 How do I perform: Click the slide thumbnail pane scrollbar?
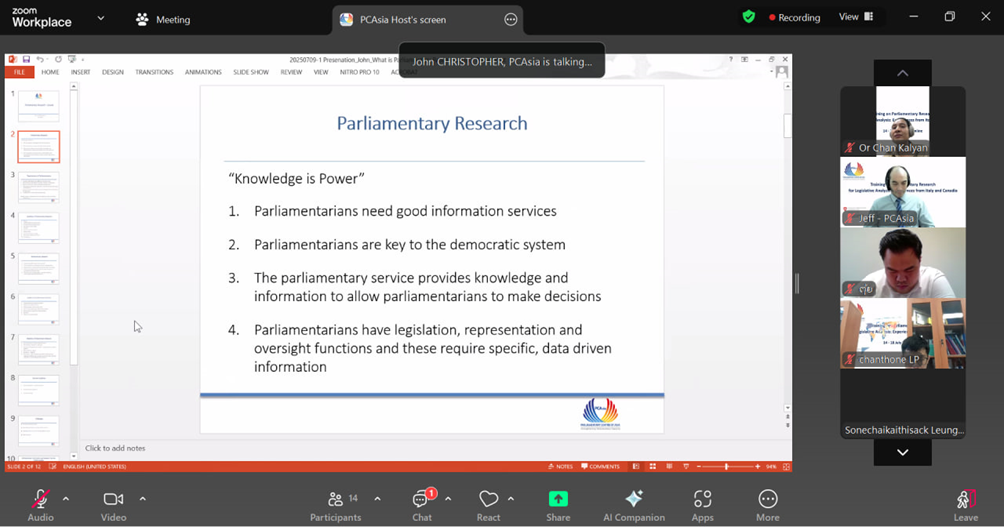(74, 227)
